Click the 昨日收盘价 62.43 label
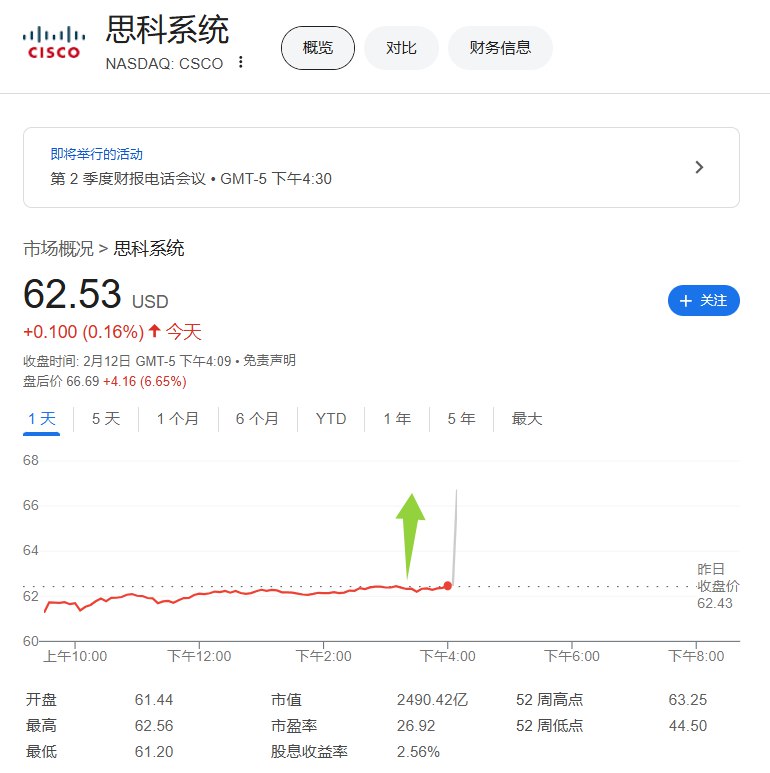Viewport: 770px width, 773px height. (718, 586)
